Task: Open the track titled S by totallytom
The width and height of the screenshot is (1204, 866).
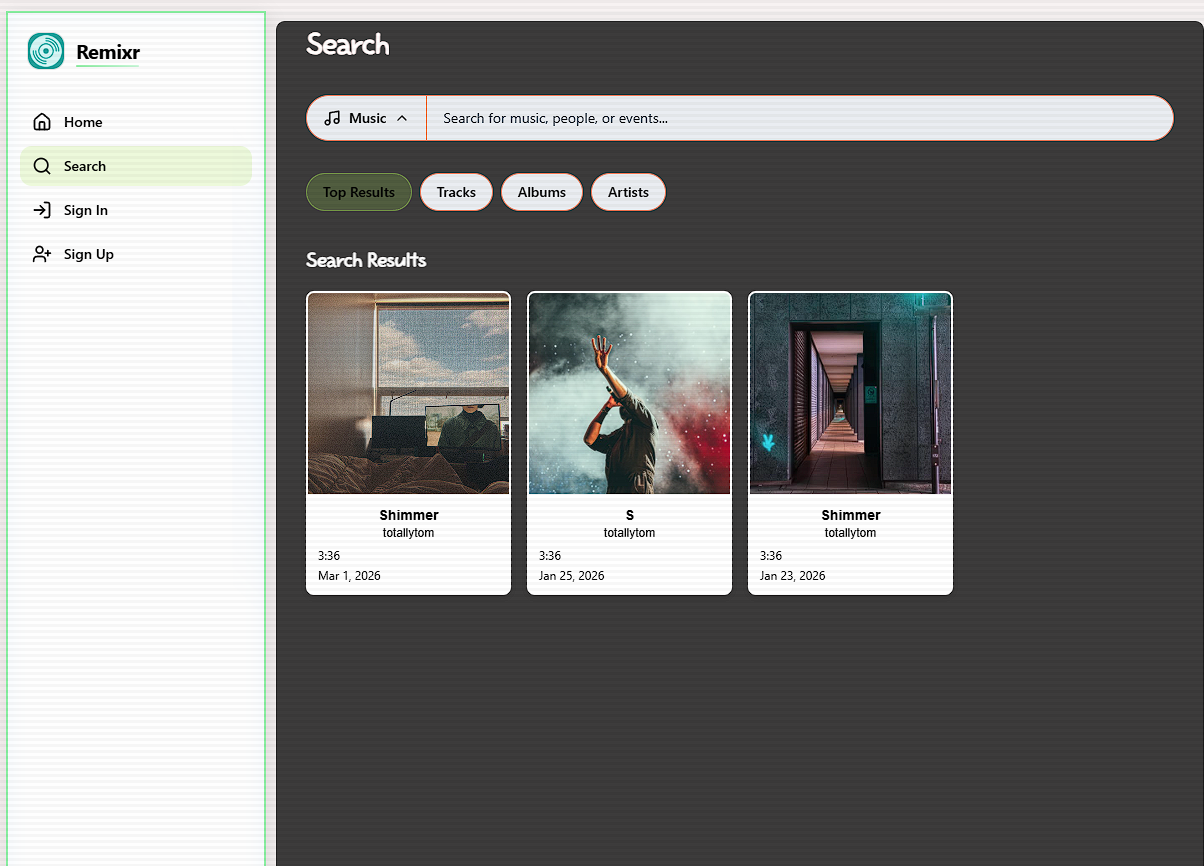Action: pyautogui.click(x=629, y=442)
